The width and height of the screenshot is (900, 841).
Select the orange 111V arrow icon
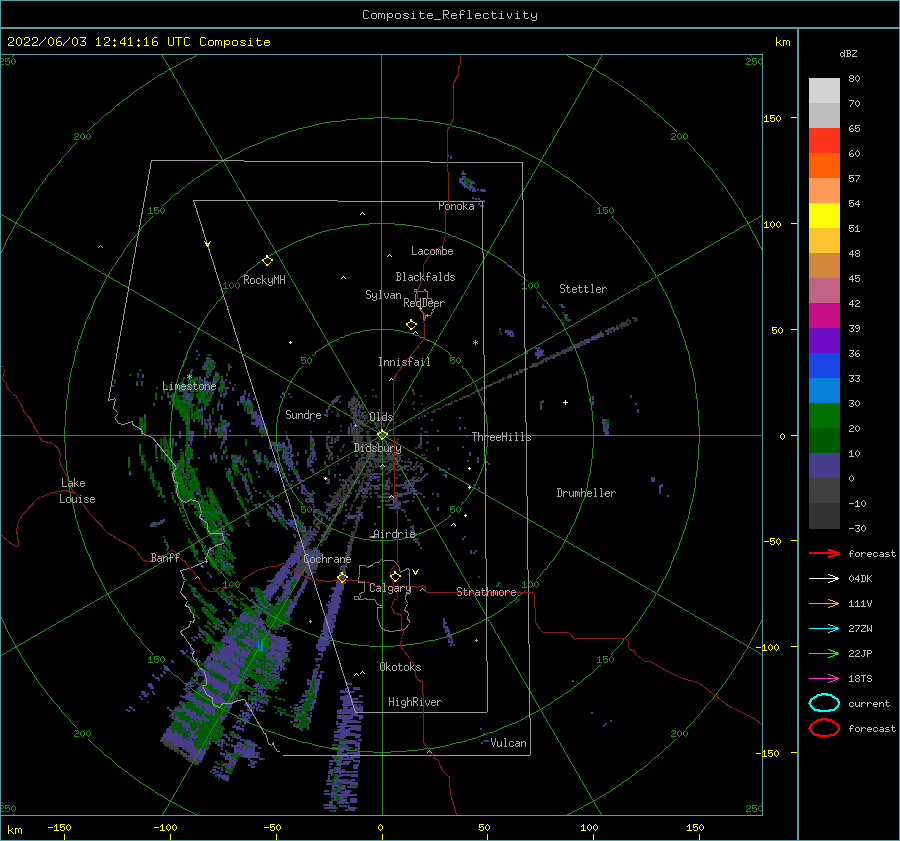pyautogui.click(x=824, y=603)
